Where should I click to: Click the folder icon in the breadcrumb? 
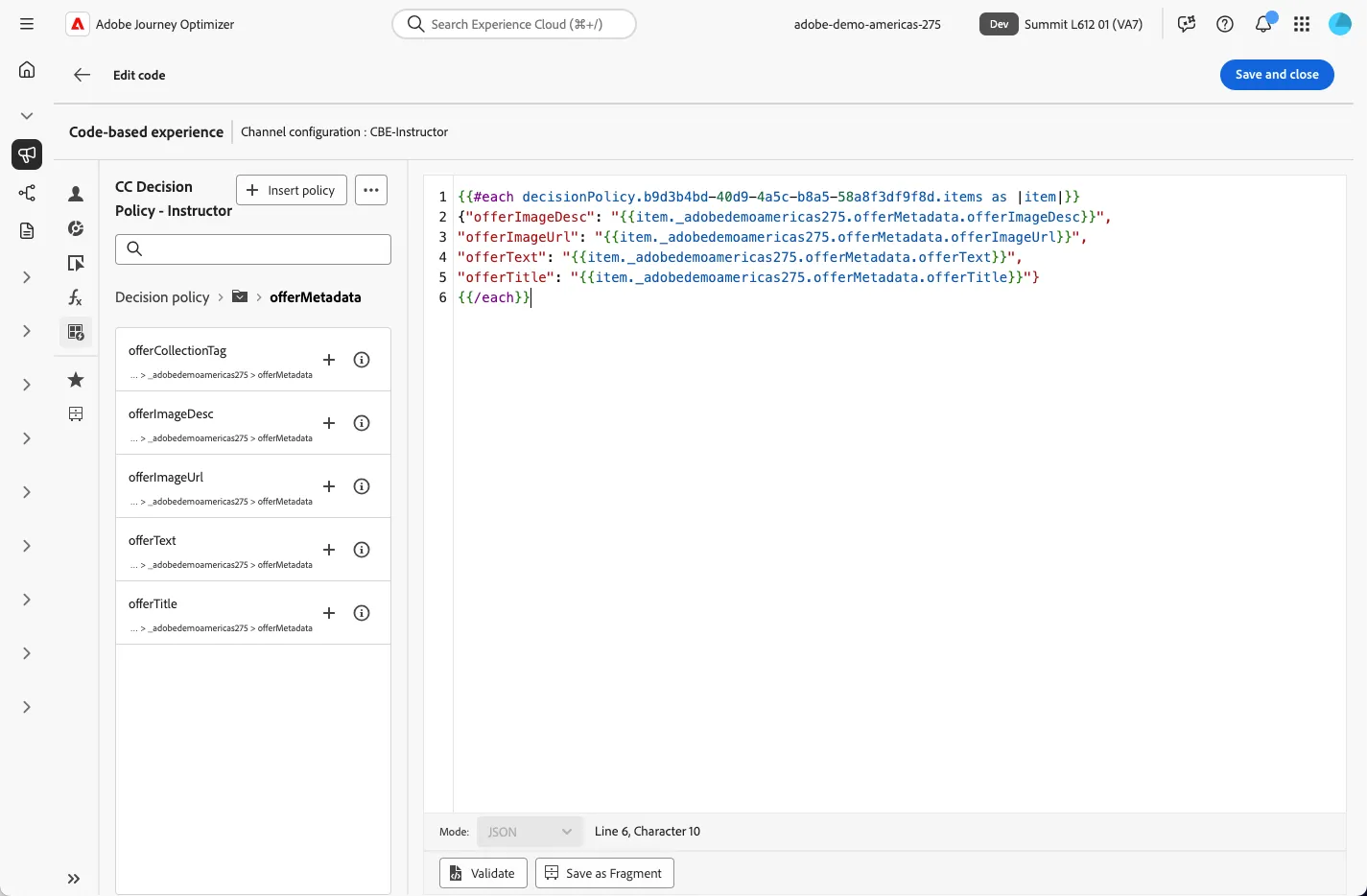(x=240, y=296)
